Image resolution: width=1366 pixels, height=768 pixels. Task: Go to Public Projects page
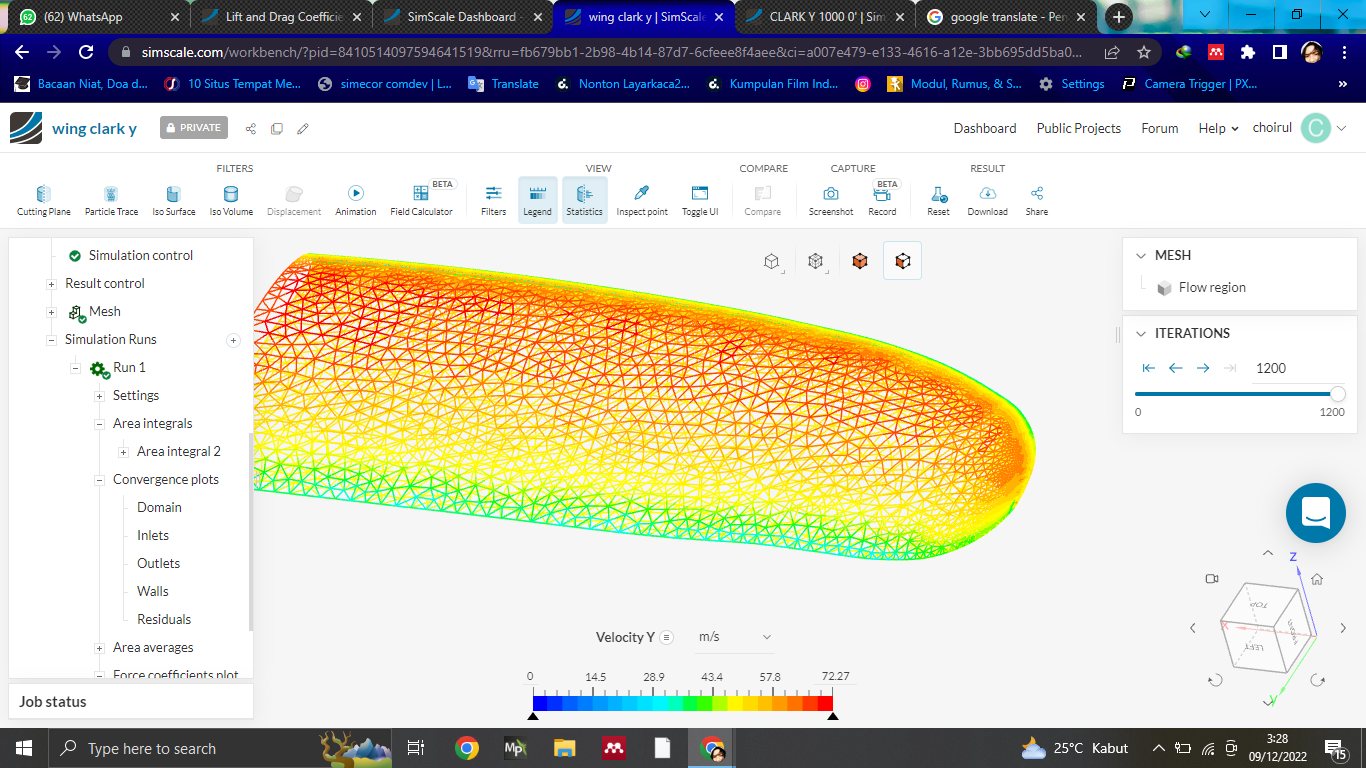click(1078, 128)
